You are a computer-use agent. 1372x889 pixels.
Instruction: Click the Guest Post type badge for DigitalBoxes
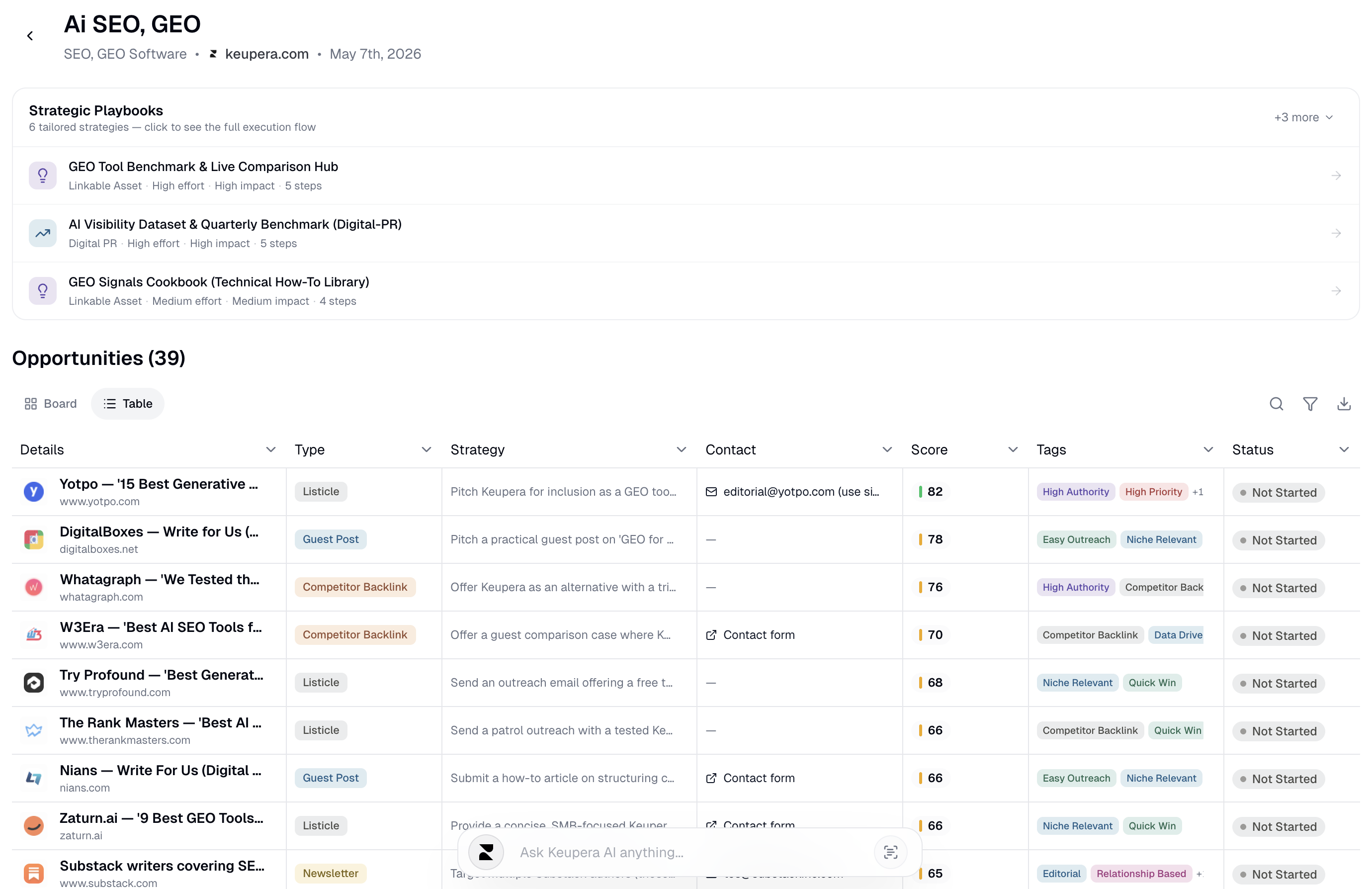click(x=330, y=539)
